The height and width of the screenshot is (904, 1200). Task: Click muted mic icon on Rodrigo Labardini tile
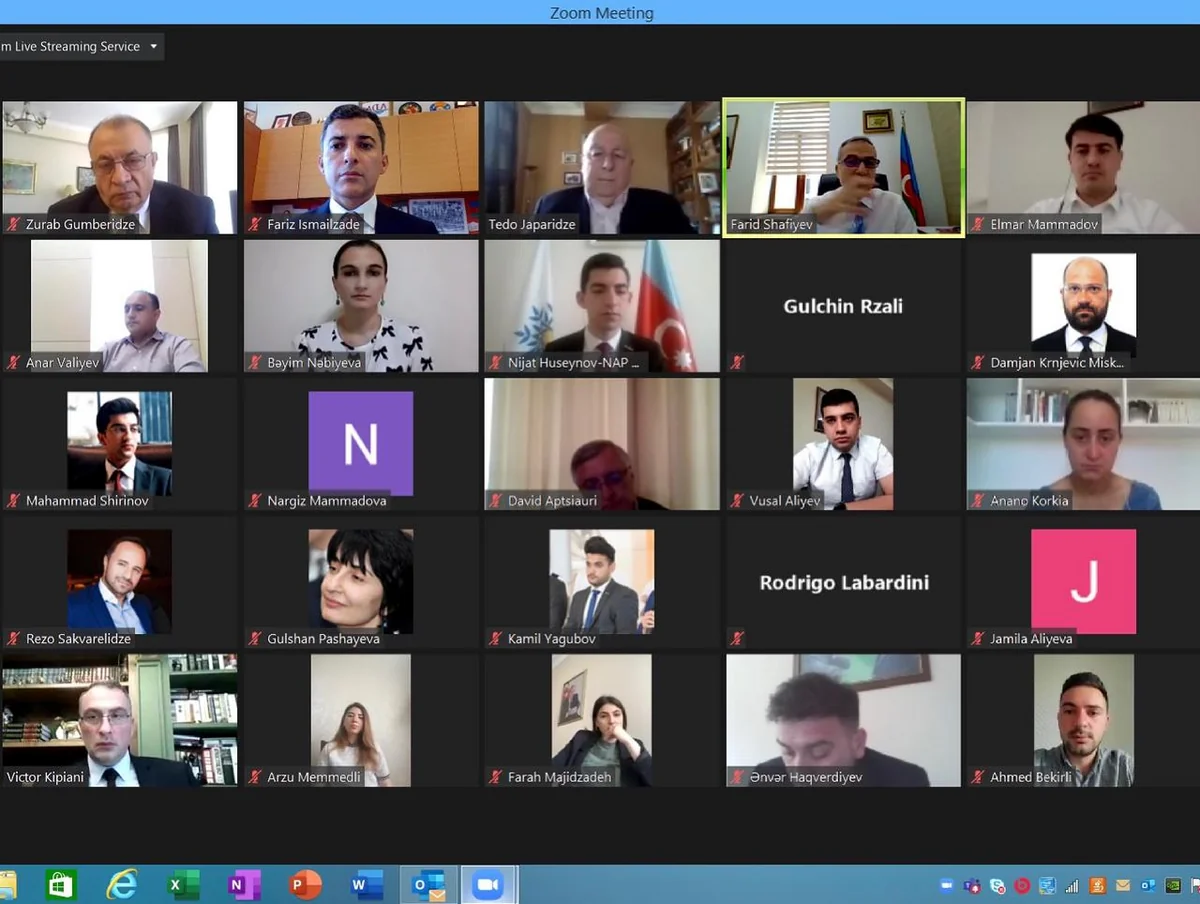click(738, 638)
